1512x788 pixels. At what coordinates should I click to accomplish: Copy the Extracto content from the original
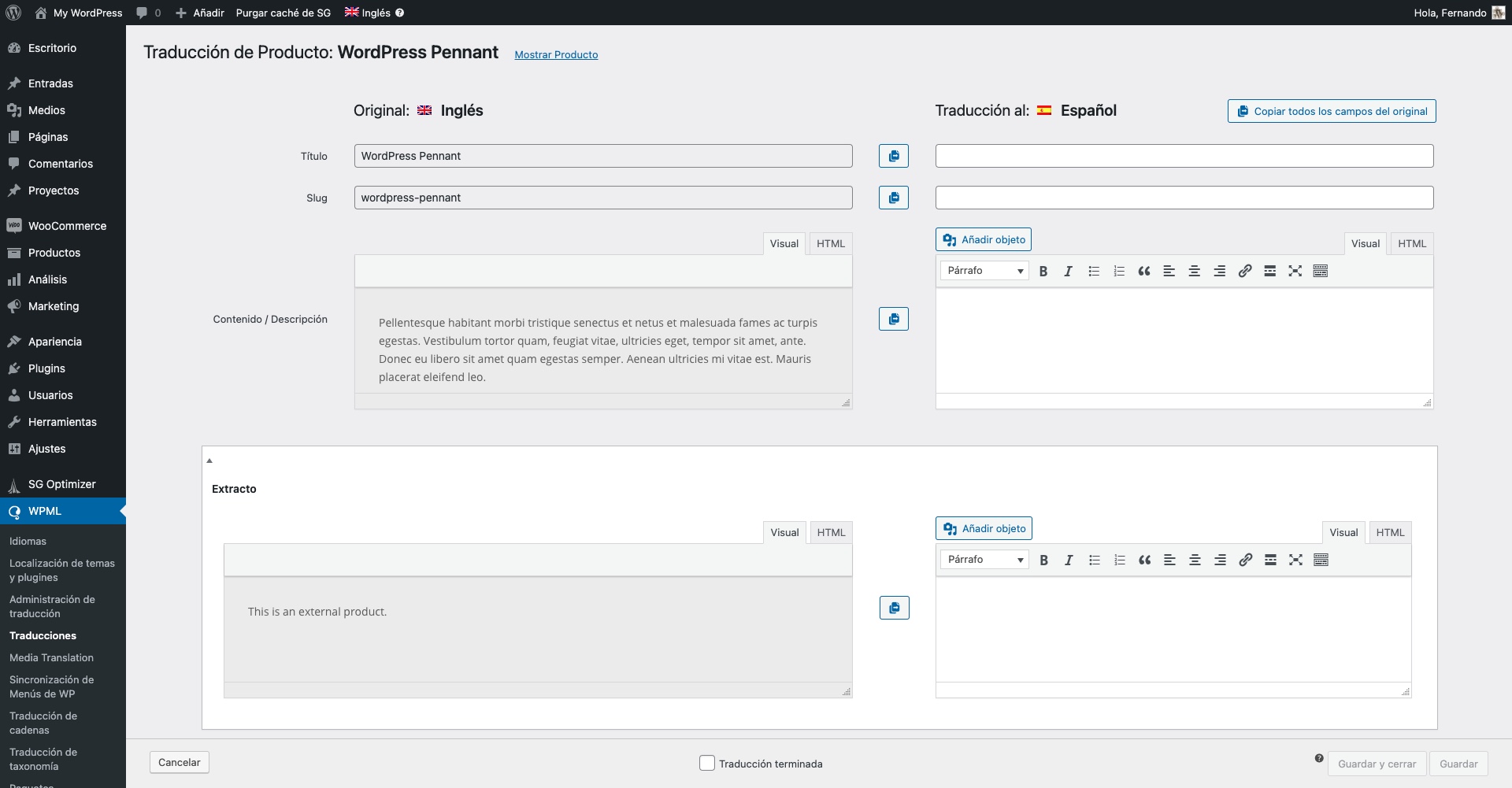point(894,608)
